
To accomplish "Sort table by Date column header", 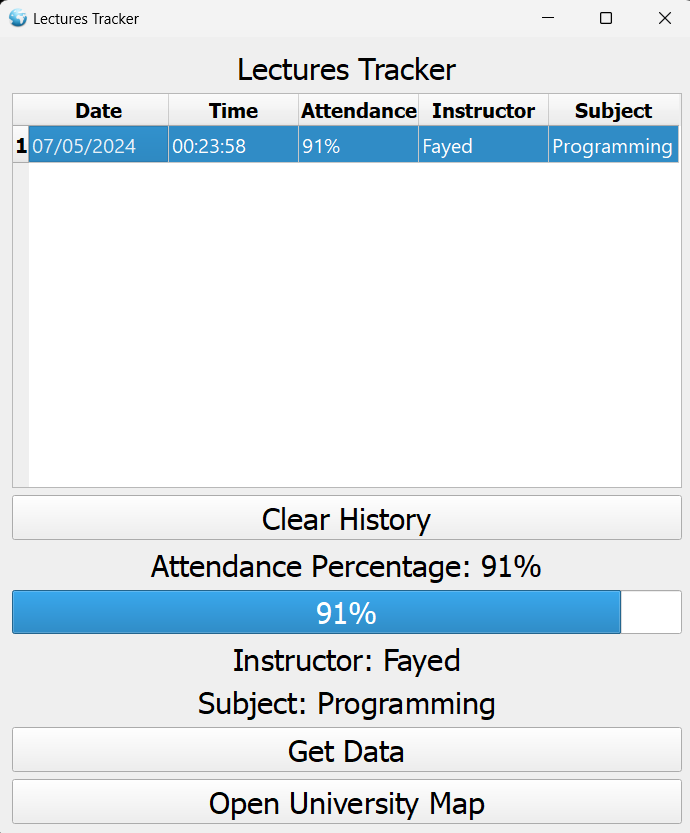I will [98, 111].
